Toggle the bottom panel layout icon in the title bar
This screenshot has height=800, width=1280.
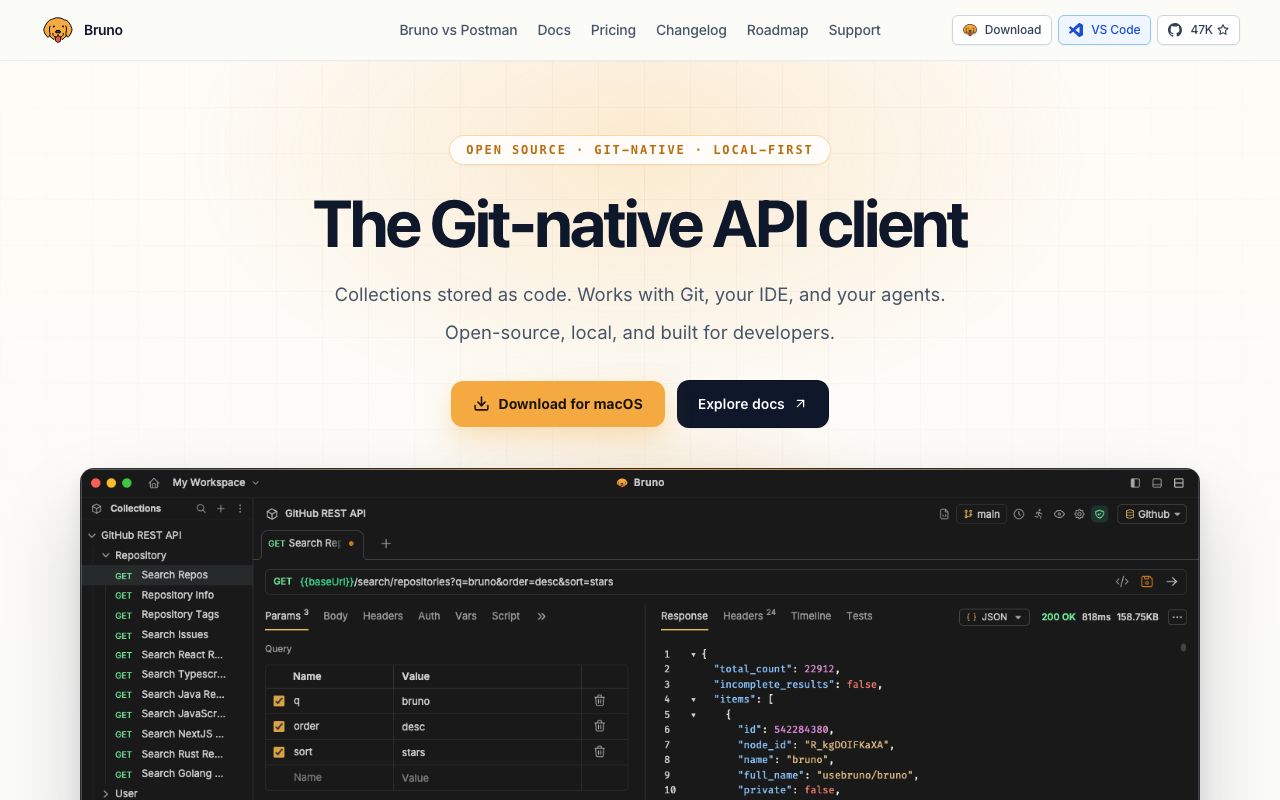(1157, 483)
